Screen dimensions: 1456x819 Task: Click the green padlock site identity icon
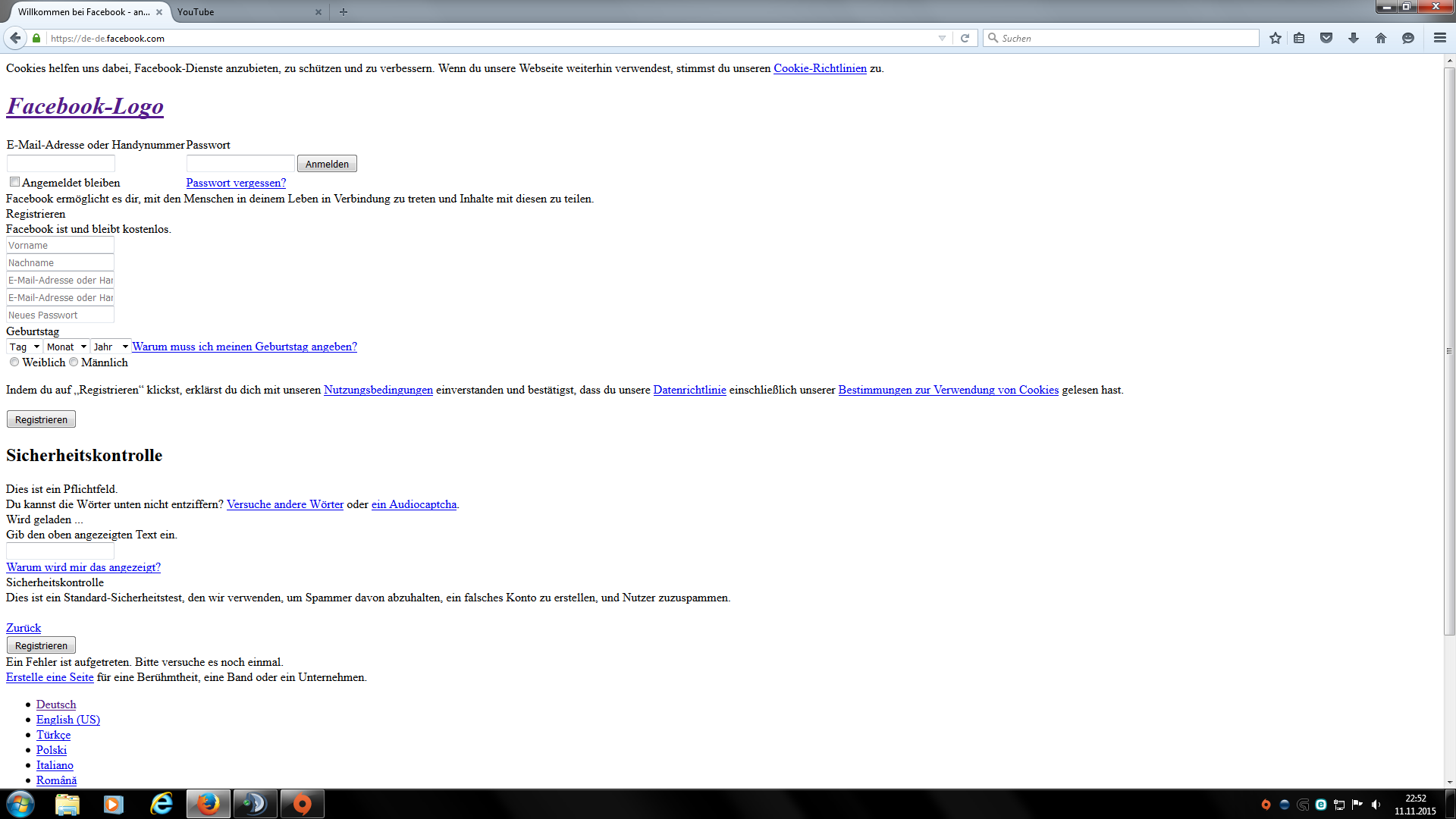pos(36,38)
